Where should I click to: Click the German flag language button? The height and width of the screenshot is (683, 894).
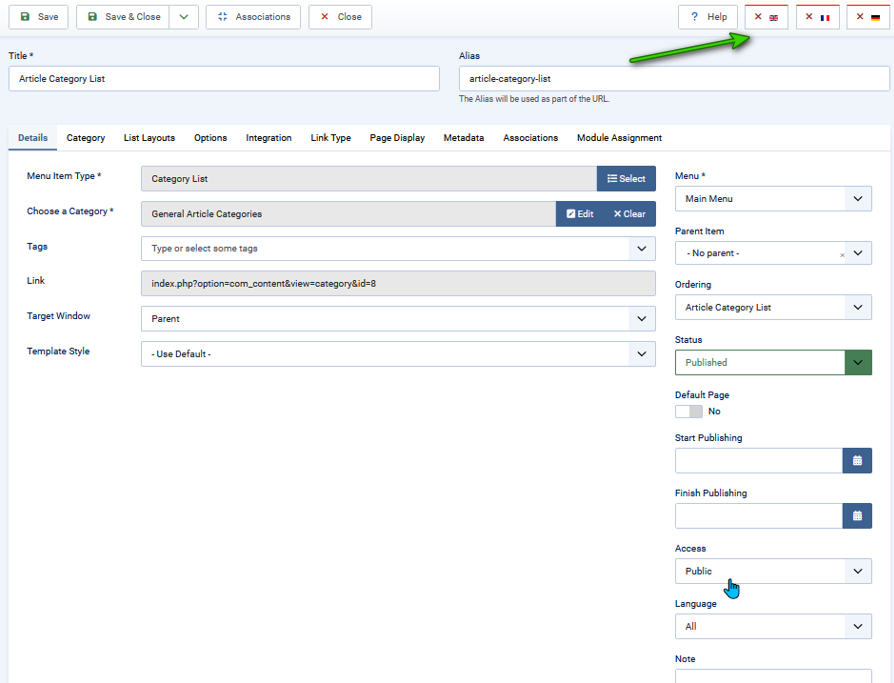coord(868,17)
